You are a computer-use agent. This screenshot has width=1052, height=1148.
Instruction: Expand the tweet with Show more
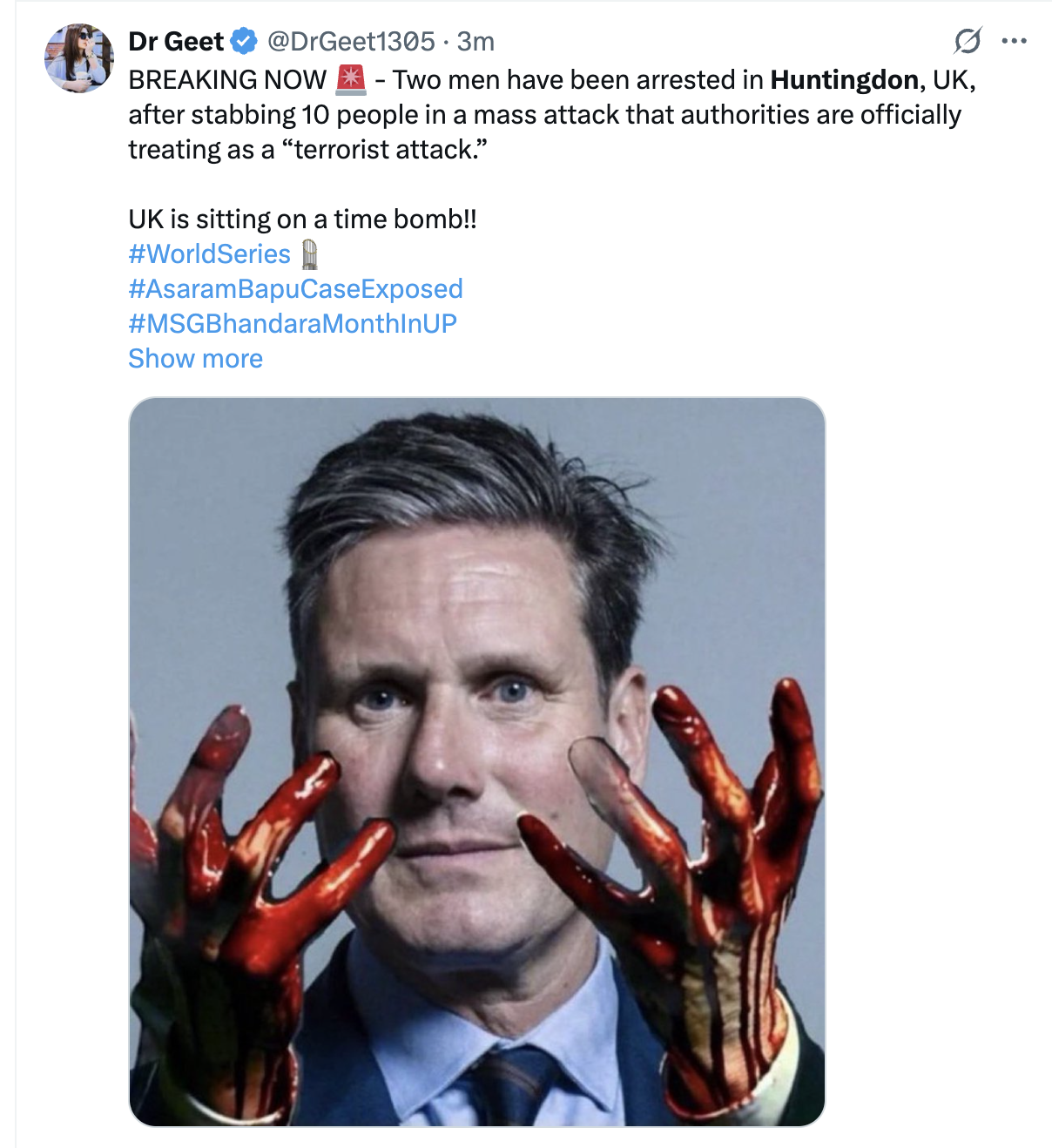(195, 359)
